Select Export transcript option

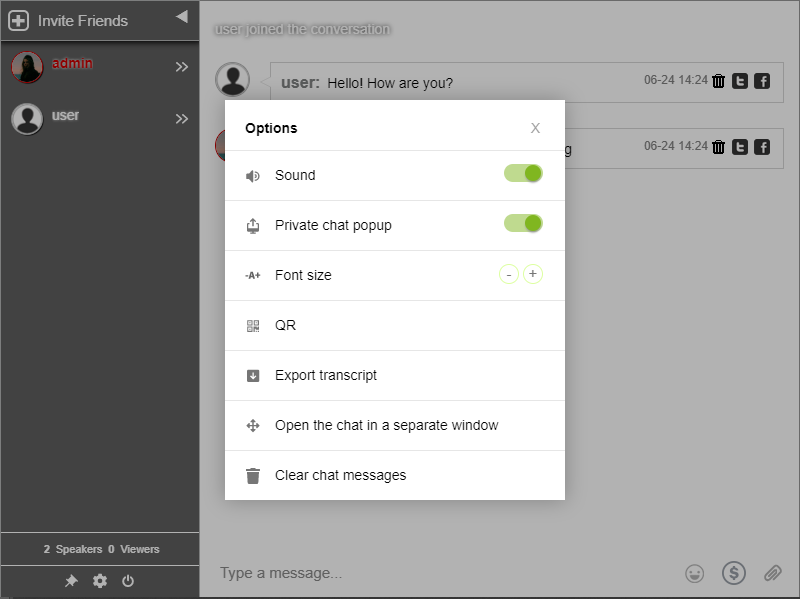click(395, 376)
